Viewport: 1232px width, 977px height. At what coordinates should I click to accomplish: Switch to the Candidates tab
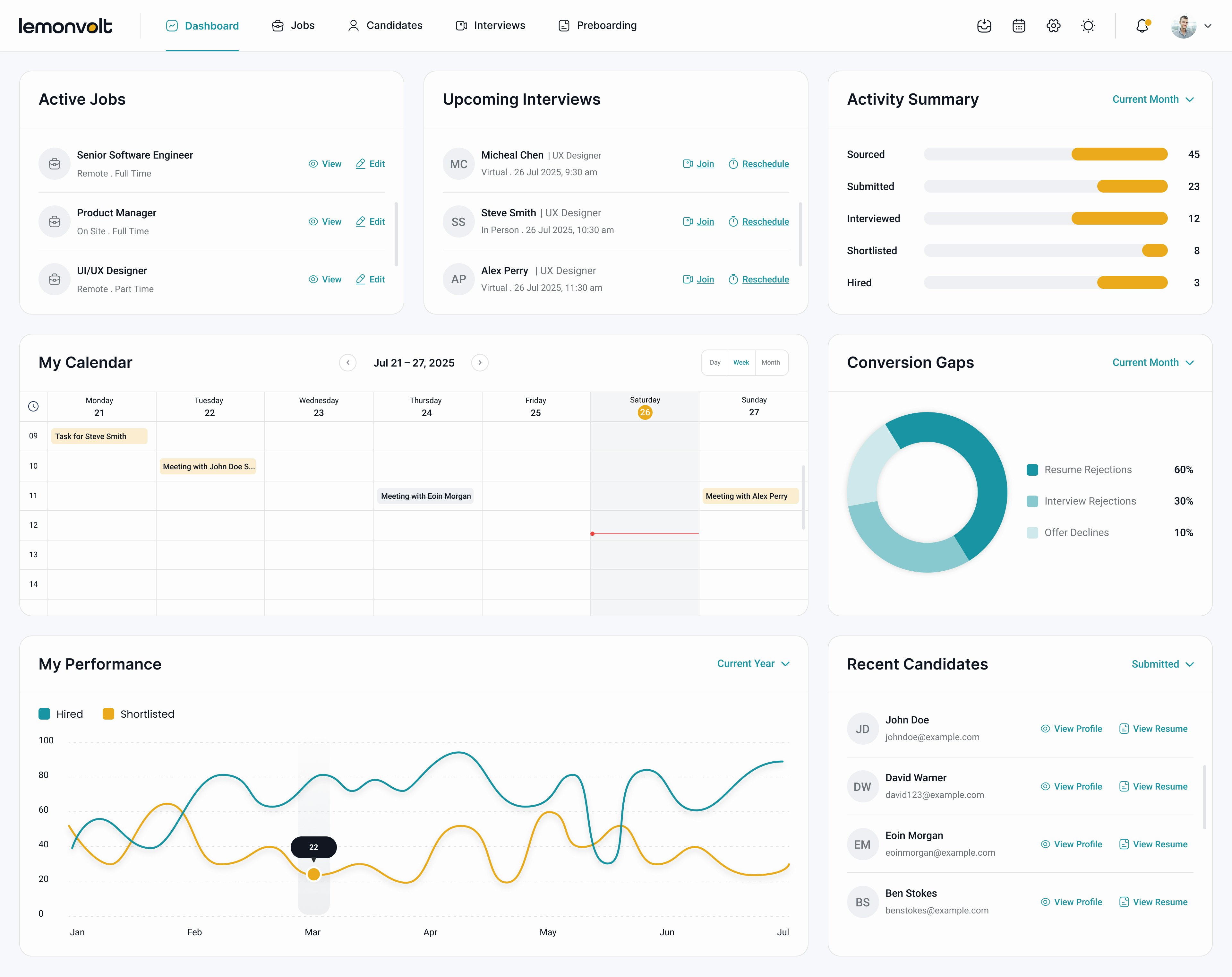coord(394,25)
